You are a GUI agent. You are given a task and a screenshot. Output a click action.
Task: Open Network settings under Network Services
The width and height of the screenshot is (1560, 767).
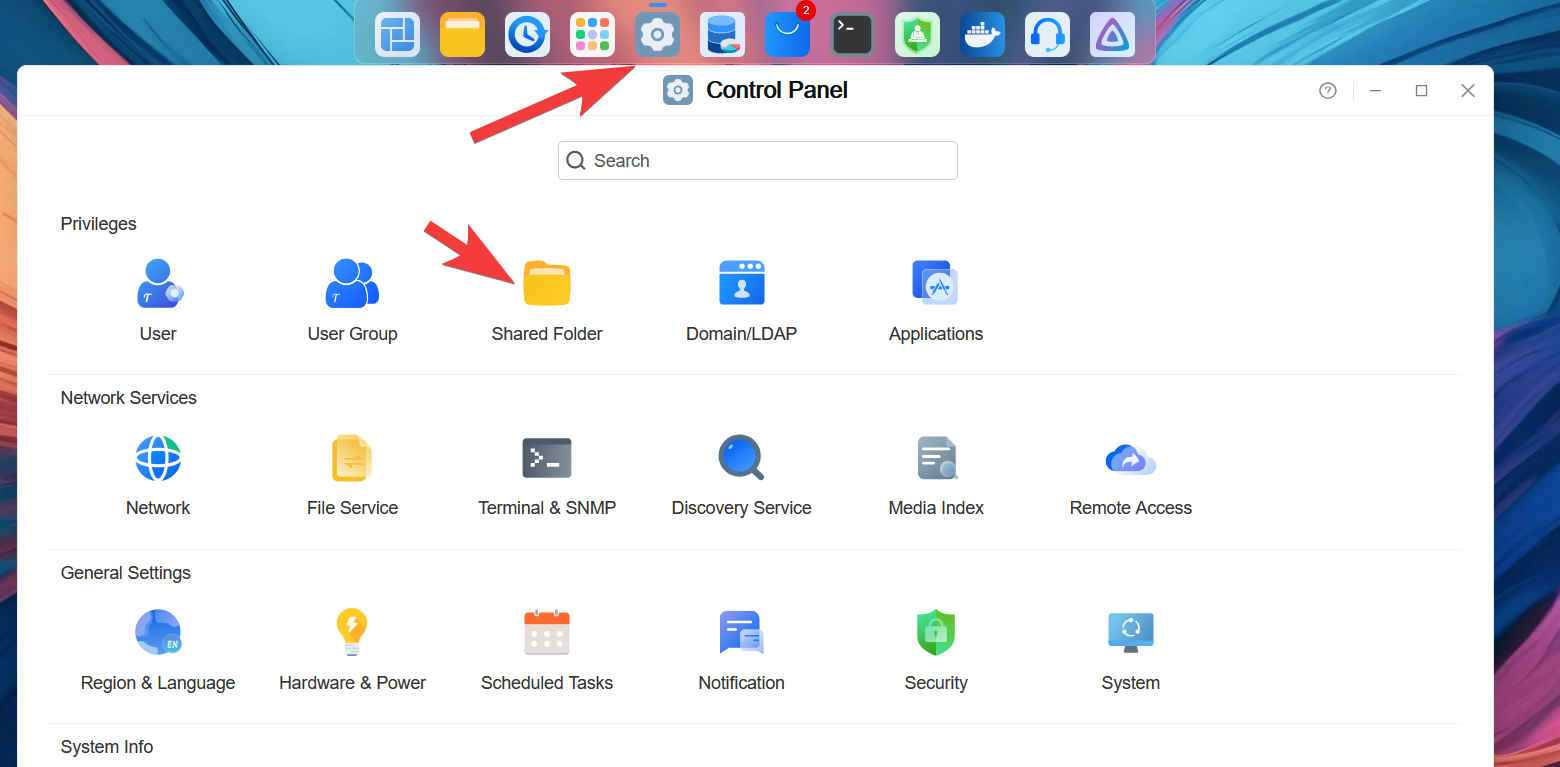pyautogui.click(x=158, y=459)
